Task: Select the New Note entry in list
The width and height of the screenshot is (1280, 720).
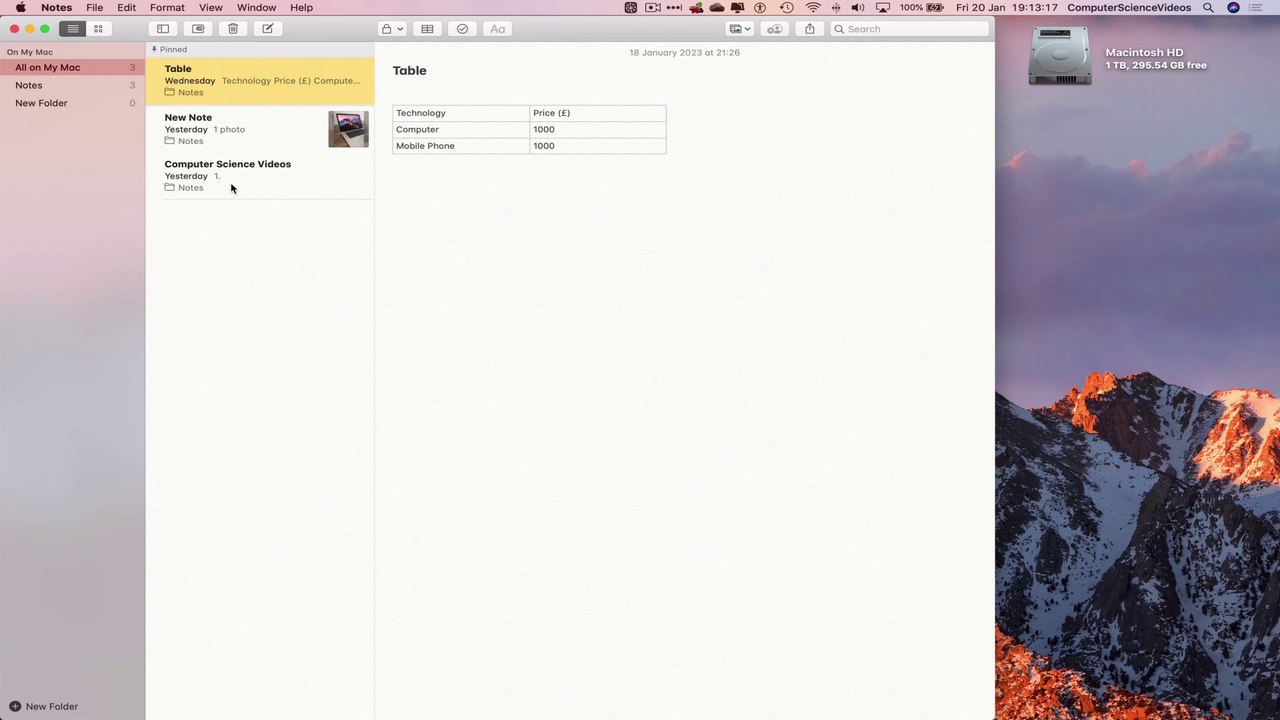Action: (260, 129)
